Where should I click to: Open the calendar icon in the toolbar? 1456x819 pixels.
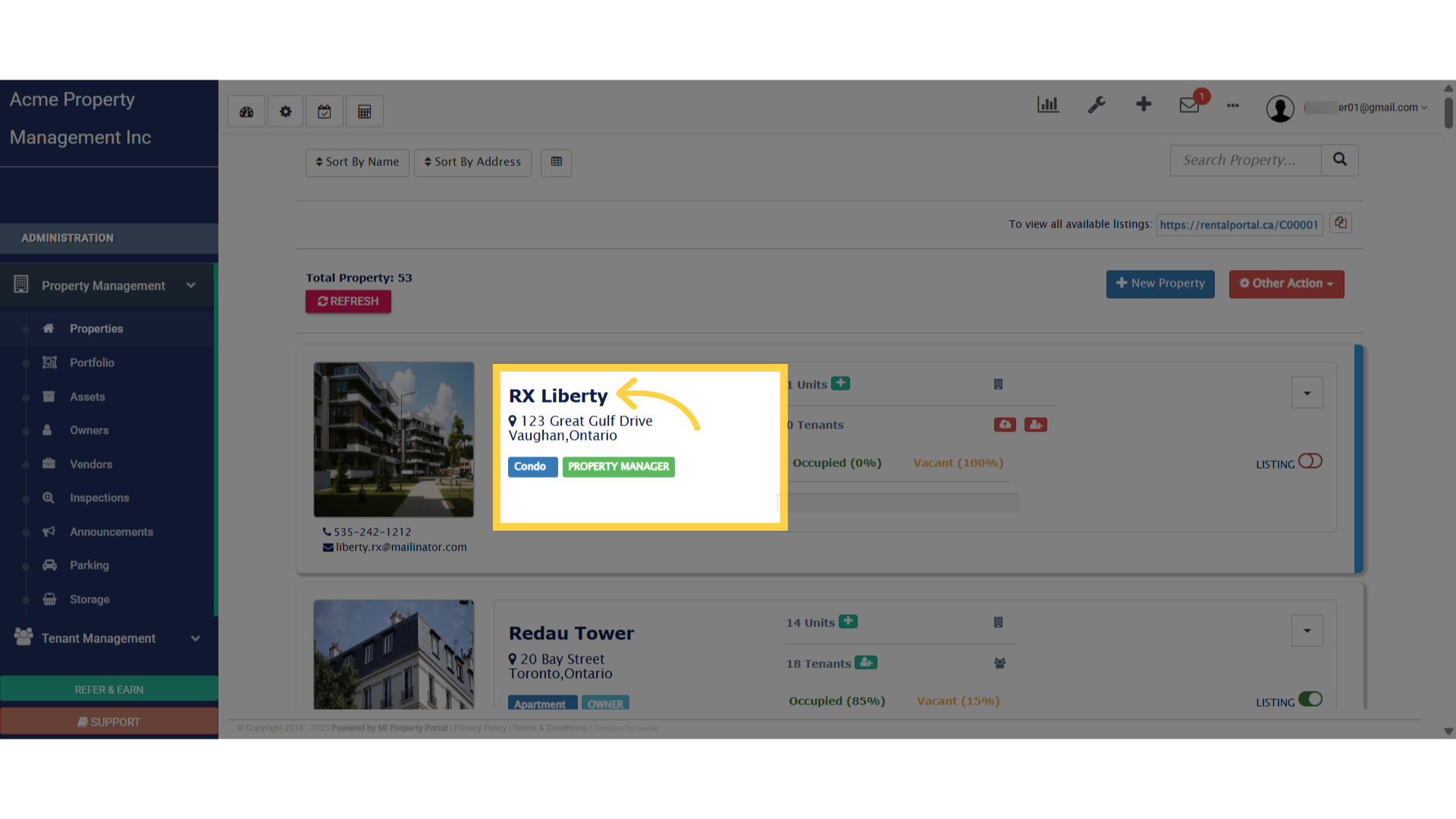tap(325, 111)
